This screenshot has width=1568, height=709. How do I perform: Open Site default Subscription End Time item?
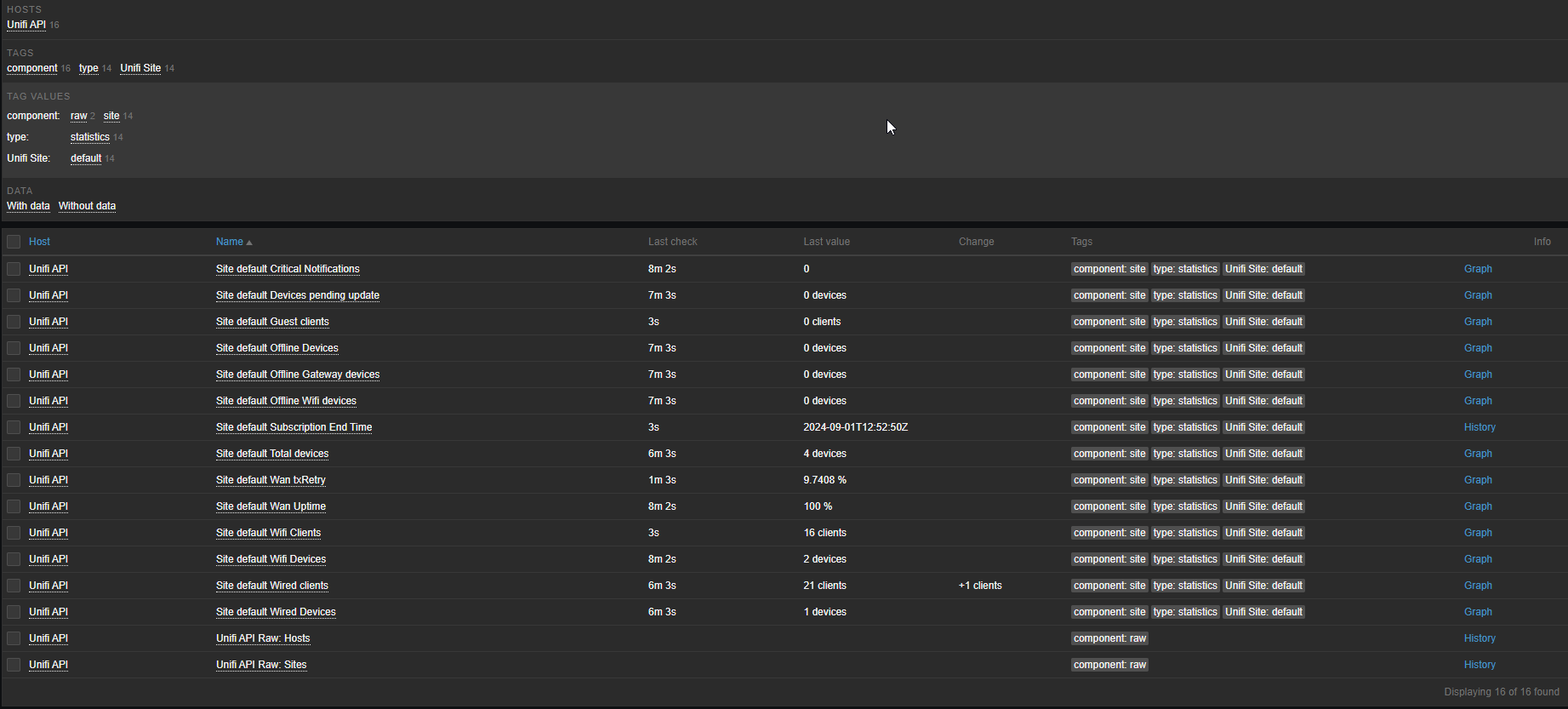coord(294,427)
